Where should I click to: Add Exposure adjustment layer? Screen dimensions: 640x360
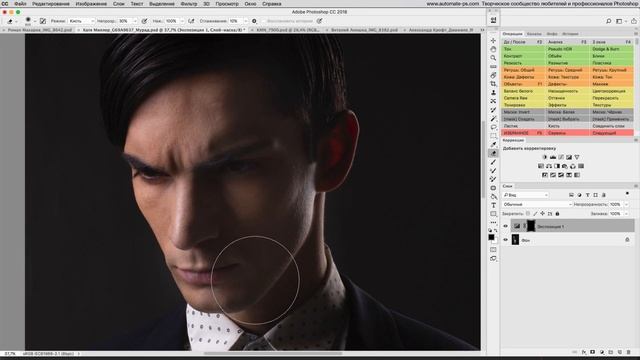(x=569, y=157)
